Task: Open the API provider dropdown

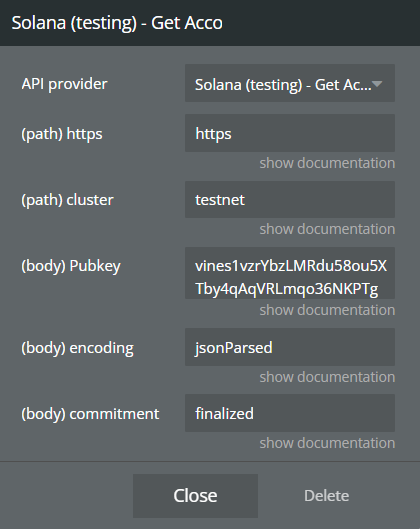Action: coord(290,83)
